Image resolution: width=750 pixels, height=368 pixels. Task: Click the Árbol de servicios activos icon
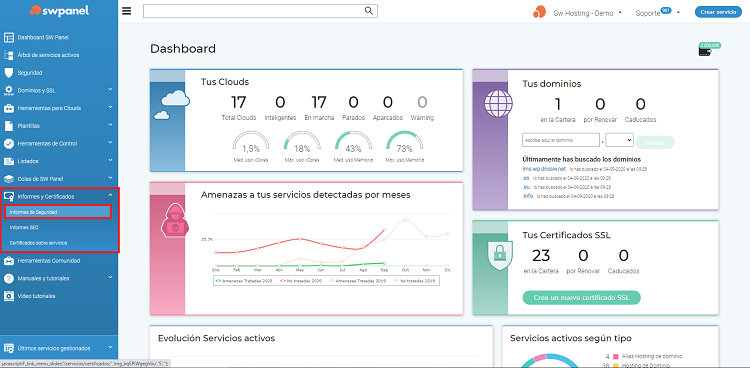[x=8, y=55]
